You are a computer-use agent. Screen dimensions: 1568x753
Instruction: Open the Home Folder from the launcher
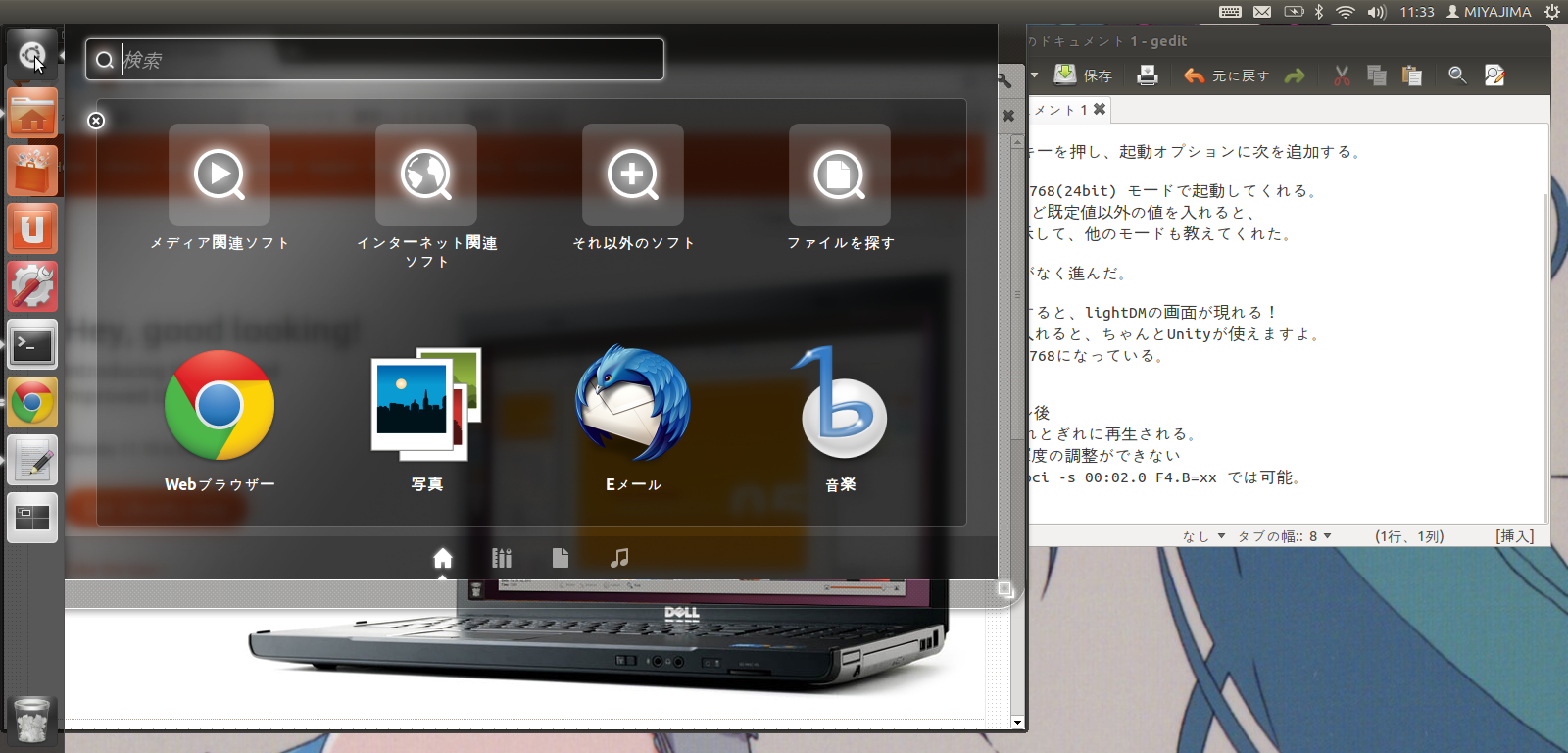[x=32, y=113]
